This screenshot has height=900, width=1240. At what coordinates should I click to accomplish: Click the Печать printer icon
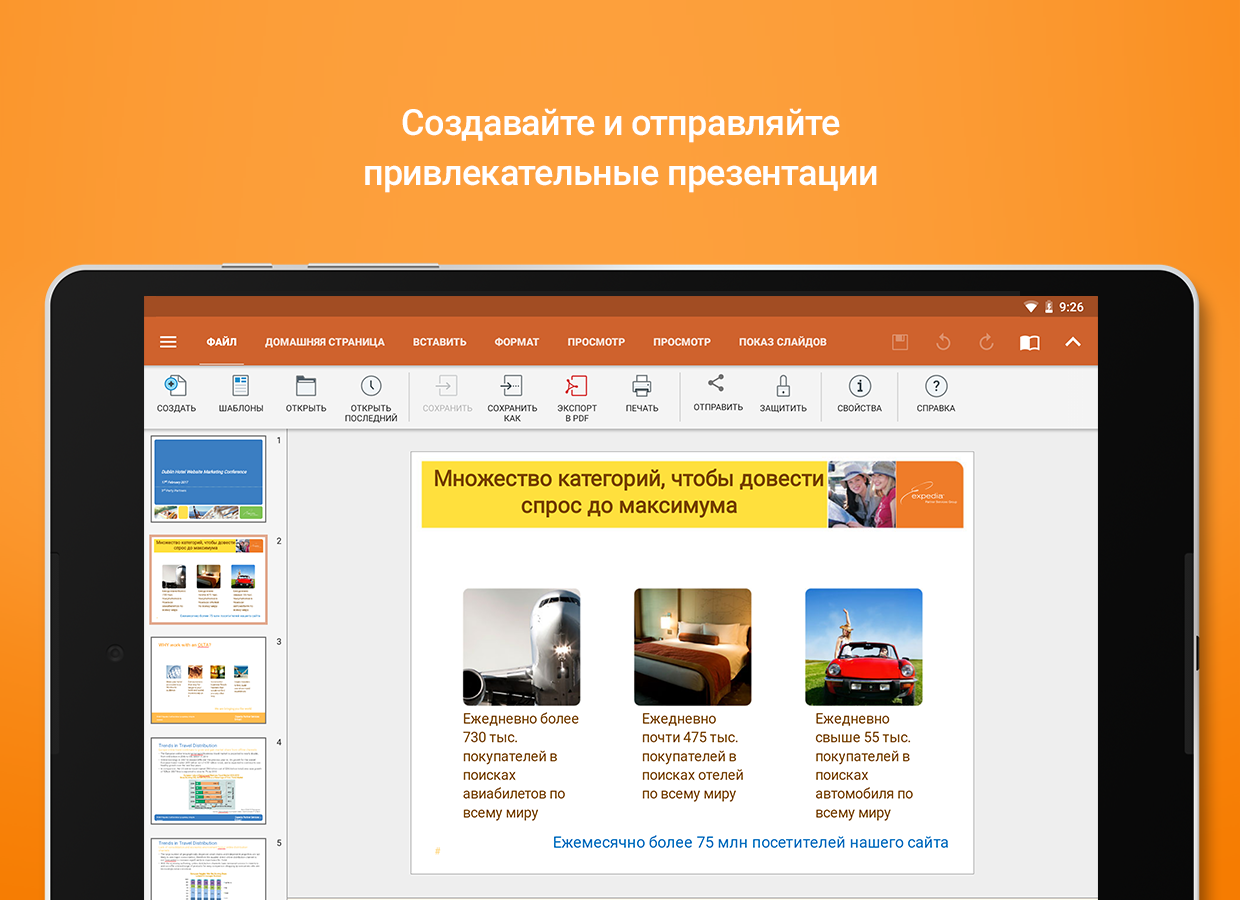[642, 386]
